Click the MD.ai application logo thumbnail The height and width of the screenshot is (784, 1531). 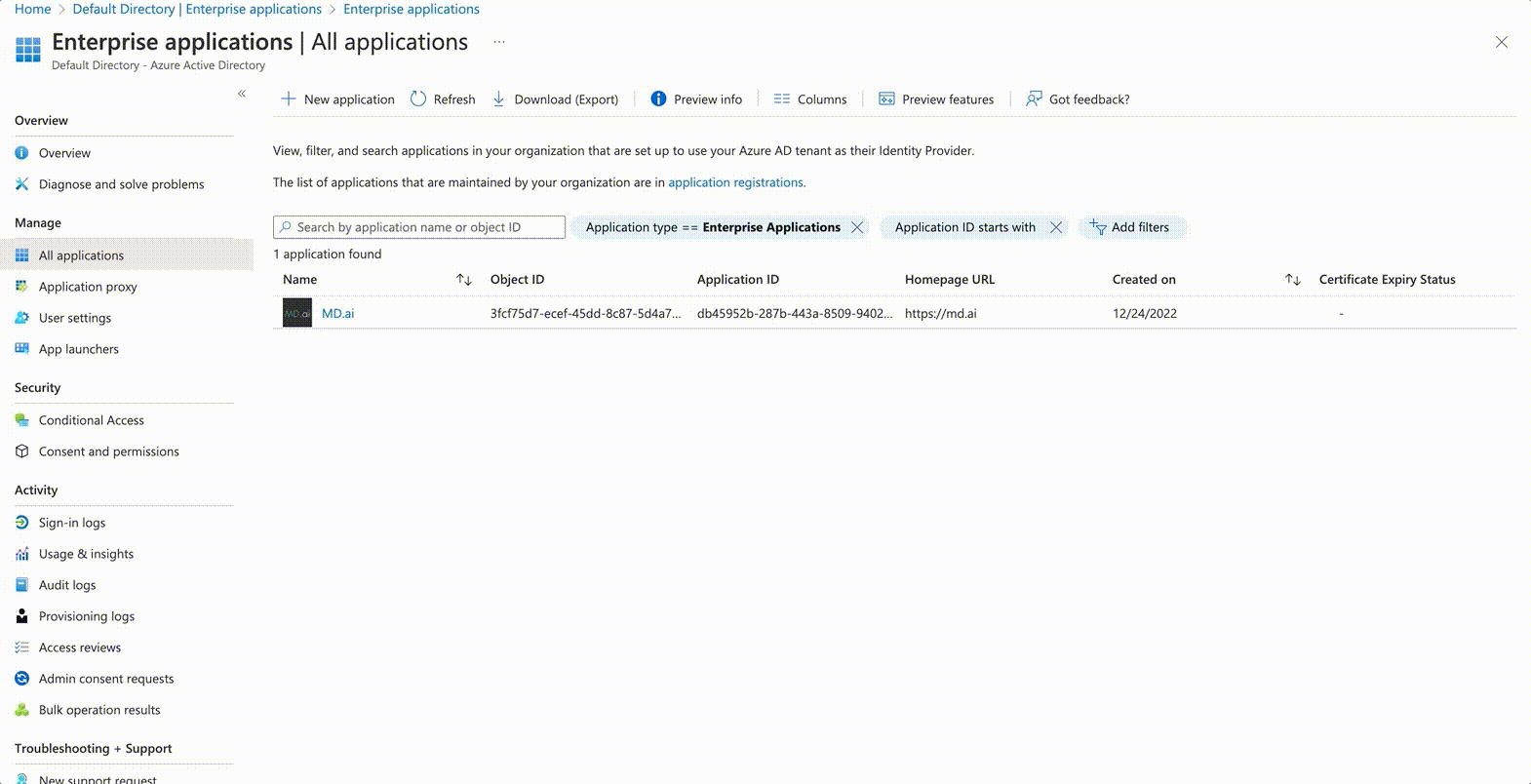coord(297,313)
